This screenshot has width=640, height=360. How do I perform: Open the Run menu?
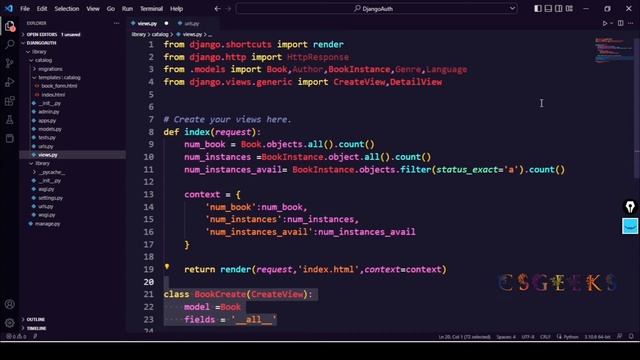point(127,9)
